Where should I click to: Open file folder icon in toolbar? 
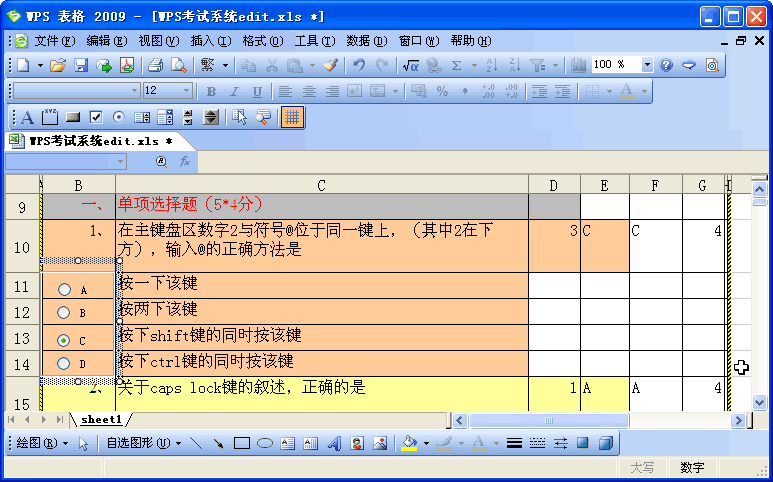point(58,65)
